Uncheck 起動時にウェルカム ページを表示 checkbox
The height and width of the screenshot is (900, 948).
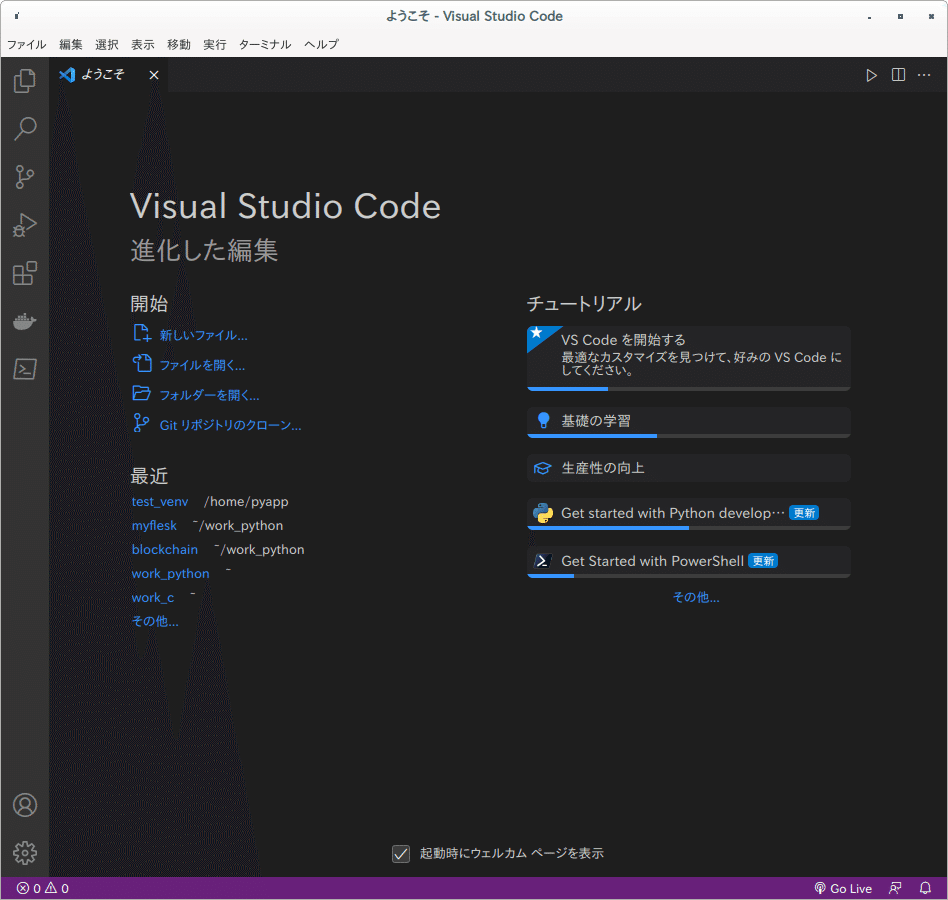click(401, 853)
